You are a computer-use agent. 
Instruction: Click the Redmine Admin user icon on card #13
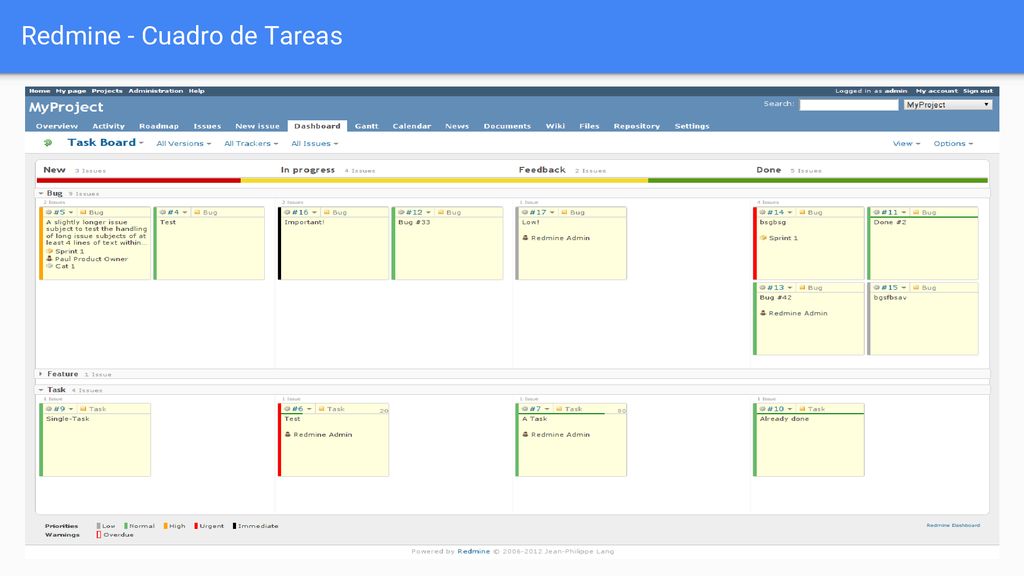(x=763, y=313)
